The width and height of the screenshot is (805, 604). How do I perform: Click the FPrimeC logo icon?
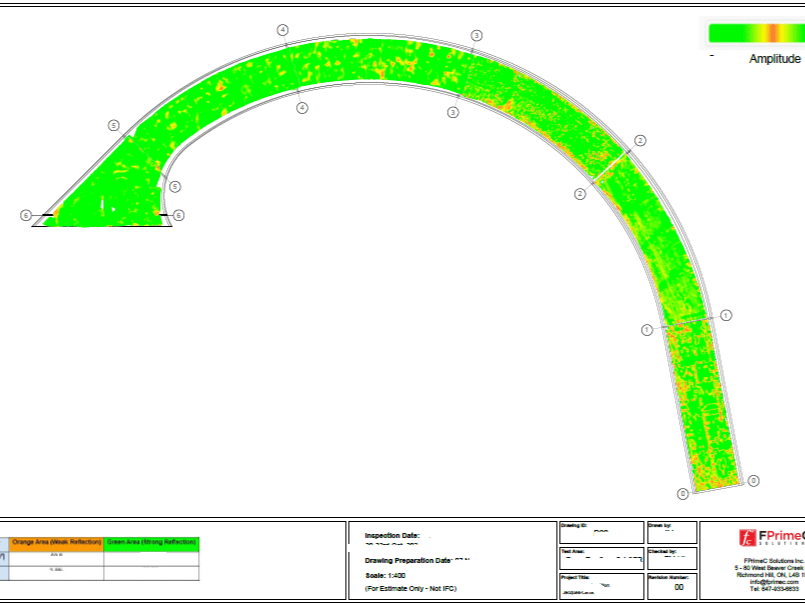(x=747, y=539)
